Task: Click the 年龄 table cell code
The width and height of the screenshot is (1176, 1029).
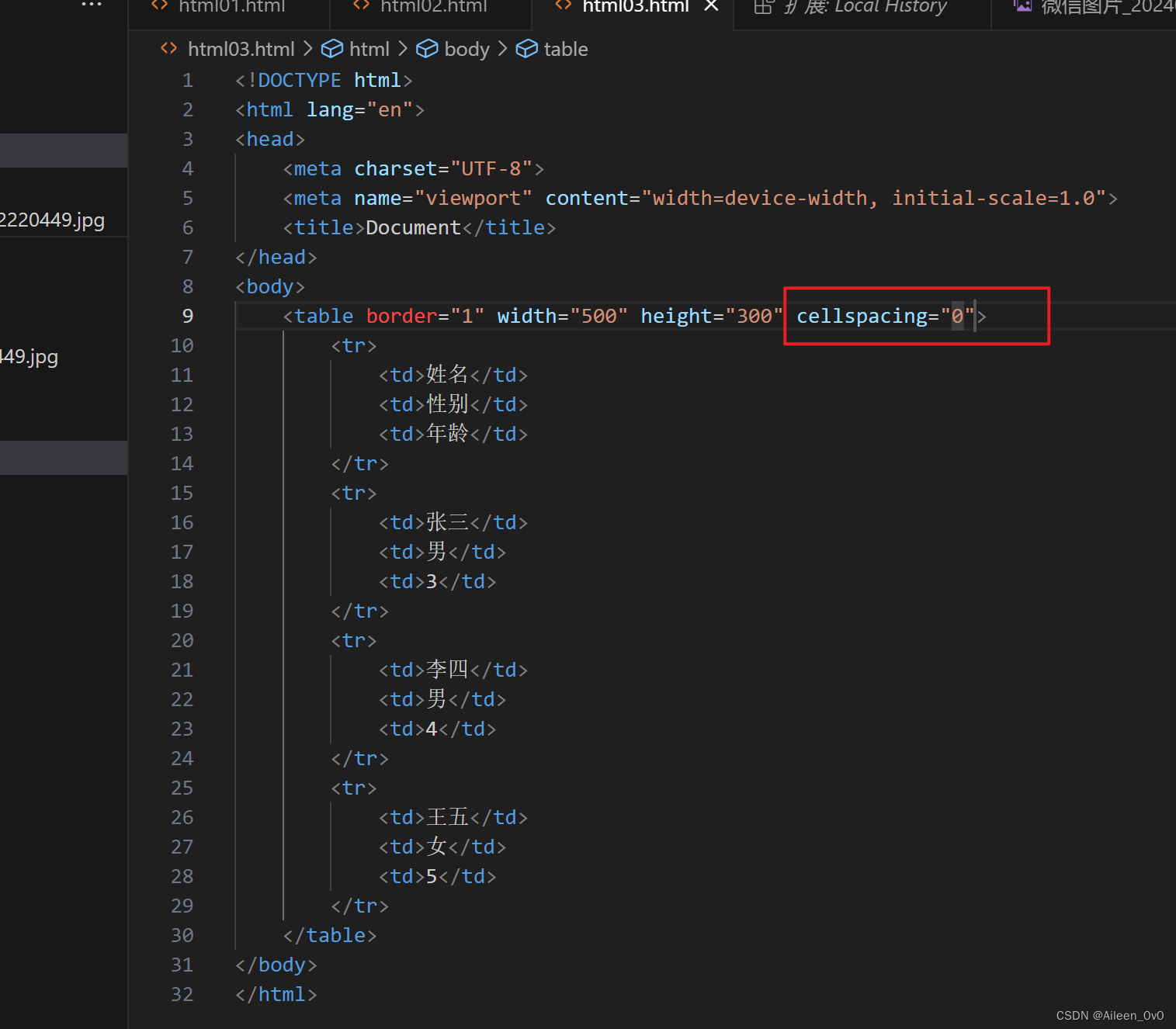Action: pyautogui.click(x=453, y=434)
